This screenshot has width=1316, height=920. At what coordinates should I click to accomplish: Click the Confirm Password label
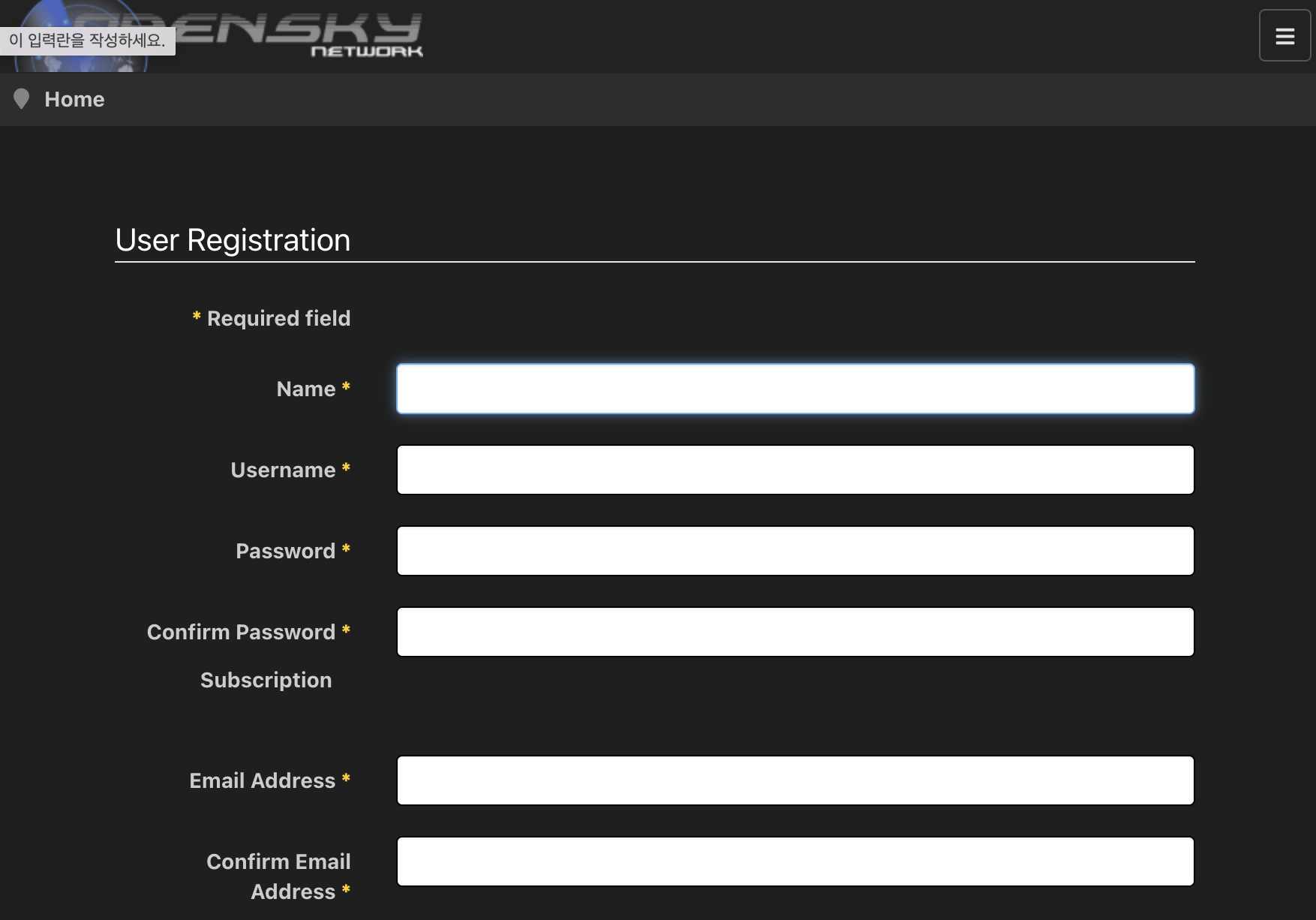pos(242,631)
